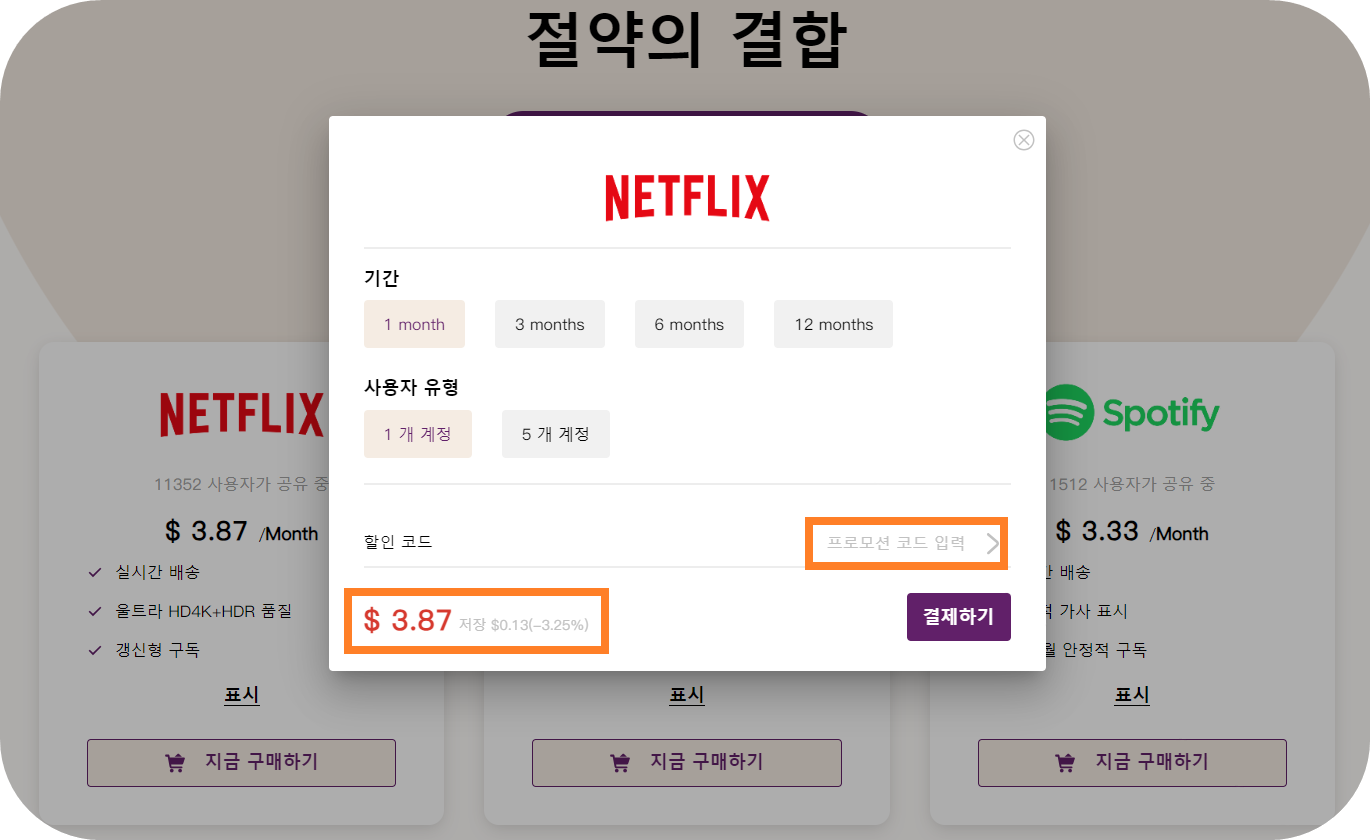Image resolution: width=1370 pixels, height=840 pixels.
Task: Click the checkmark beside 실시간 배송
Action: point(95,573)
